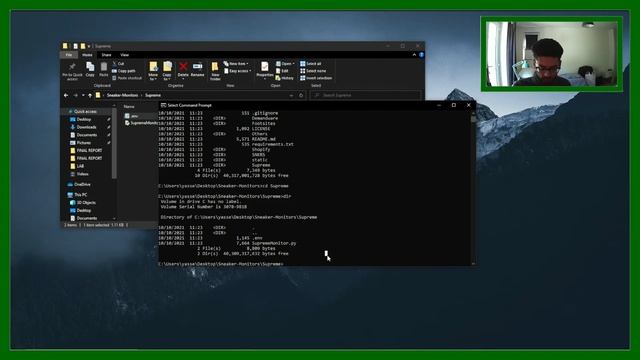Click the Rename icon in Organize group
This screenshot has height=360, width=640.
(197, 69)
